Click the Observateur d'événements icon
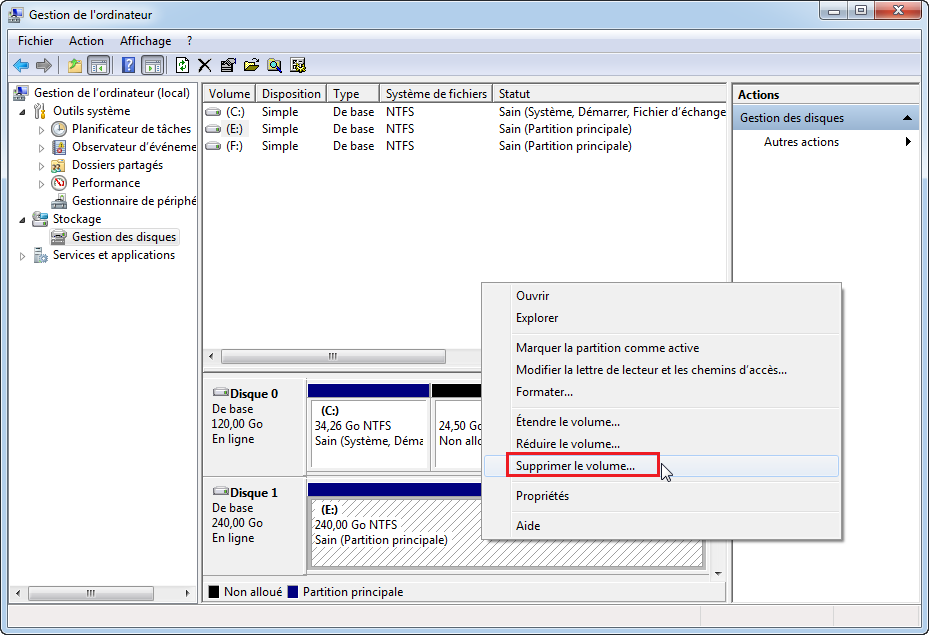 59,147
